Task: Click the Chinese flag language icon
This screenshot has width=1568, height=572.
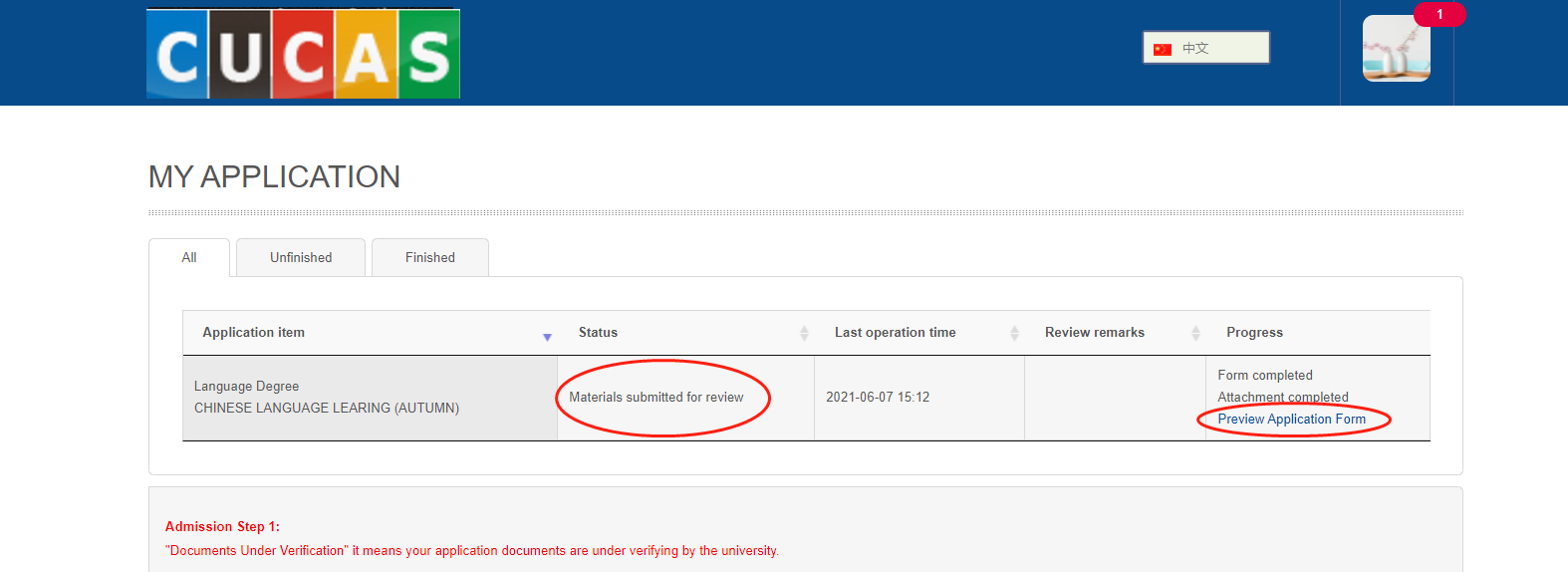Action: coord(1163,49)
